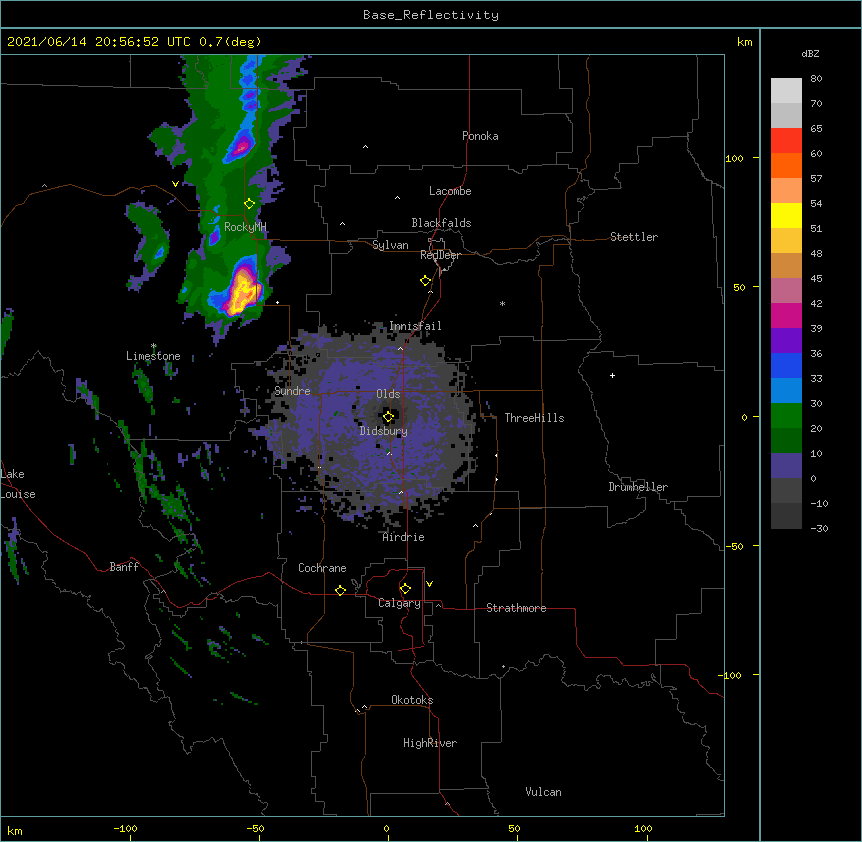Click the yellow diamond marker above Calgary label
Image resolution: width=862 pixels, height=842 pixels.
tap(405, 589)
